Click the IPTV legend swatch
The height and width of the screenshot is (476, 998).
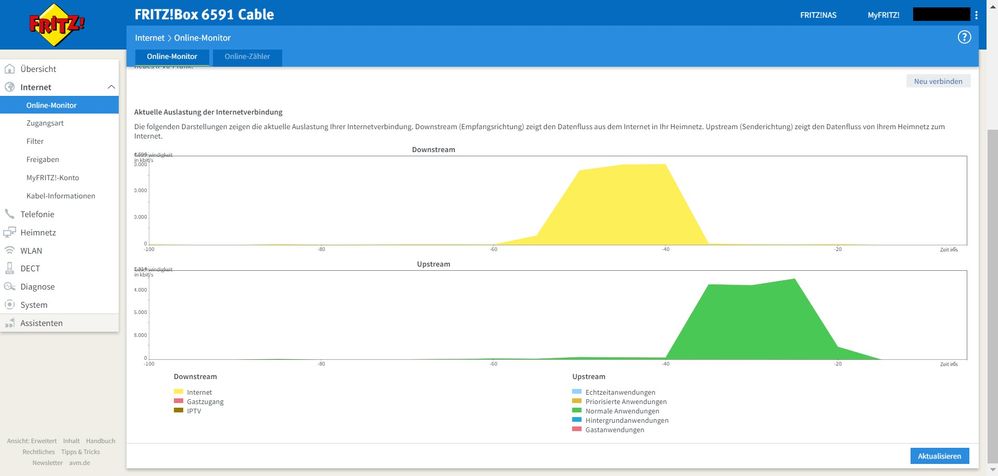coord(178,411)
